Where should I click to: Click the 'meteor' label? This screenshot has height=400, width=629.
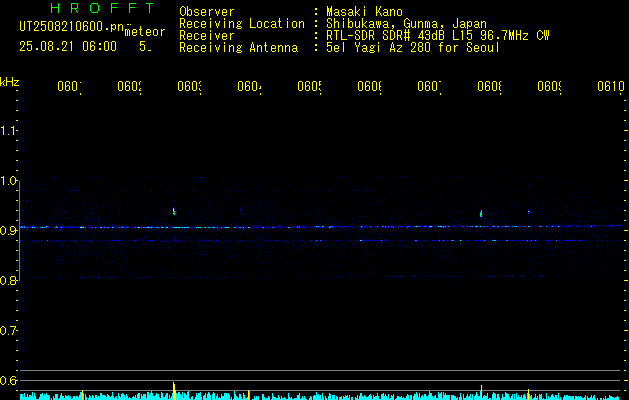(x=145, y=32)
